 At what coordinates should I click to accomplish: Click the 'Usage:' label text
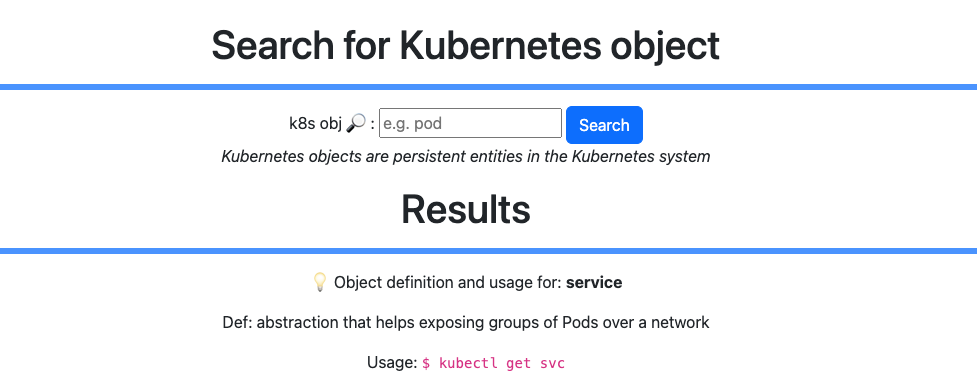[392, 363]
